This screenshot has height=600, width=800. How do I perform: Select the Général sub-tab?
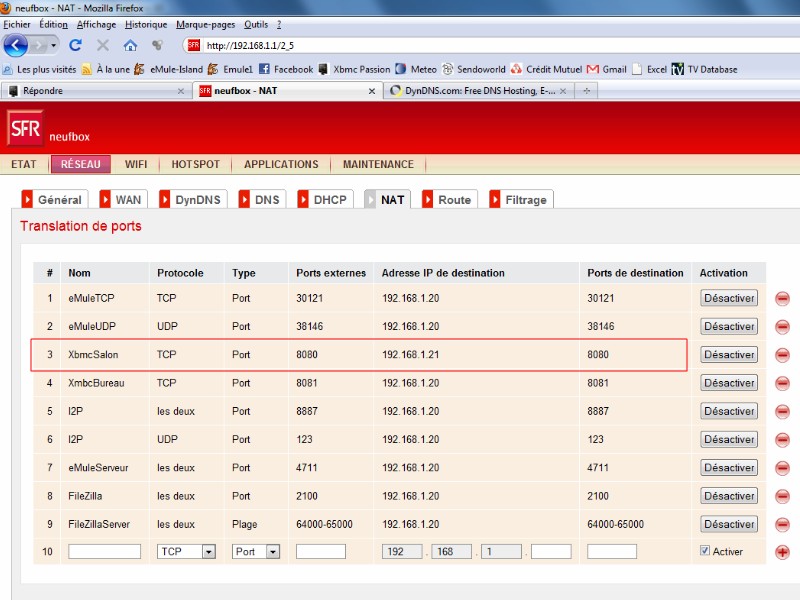[x=55, y=199]
